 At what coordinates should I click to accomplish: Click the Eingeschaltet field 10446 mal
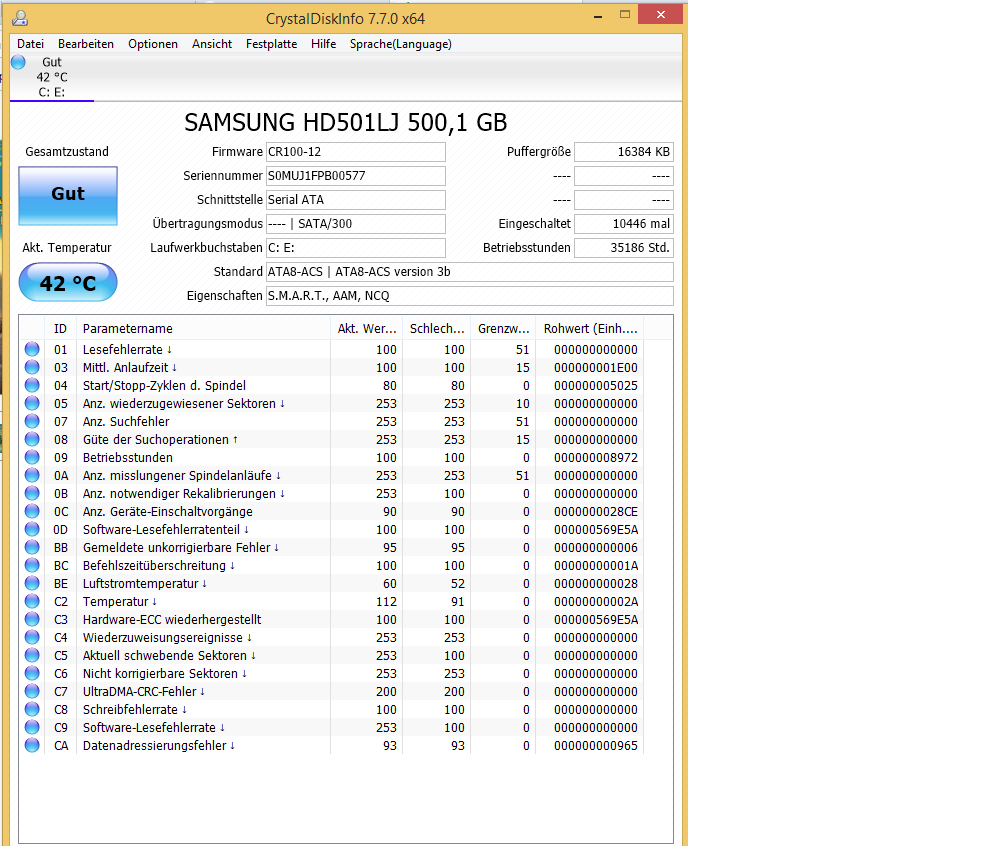click(x=624, y=224)
